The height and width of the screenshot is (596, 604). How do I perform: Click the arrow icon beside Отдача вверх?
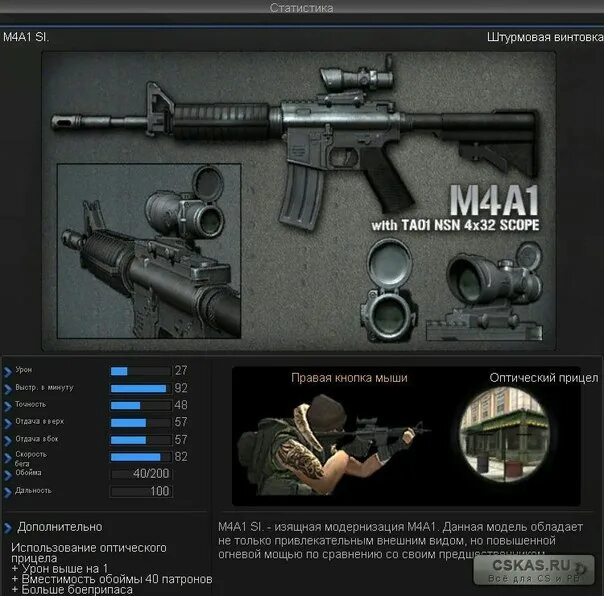[x=8, y=423]
